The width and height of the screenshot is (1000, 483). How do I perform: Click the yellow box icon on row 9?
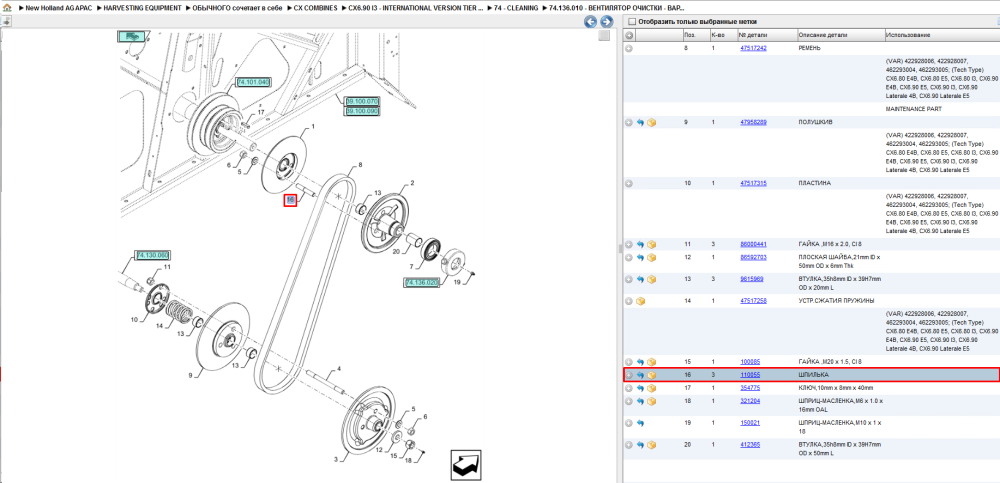pos(651,122)
